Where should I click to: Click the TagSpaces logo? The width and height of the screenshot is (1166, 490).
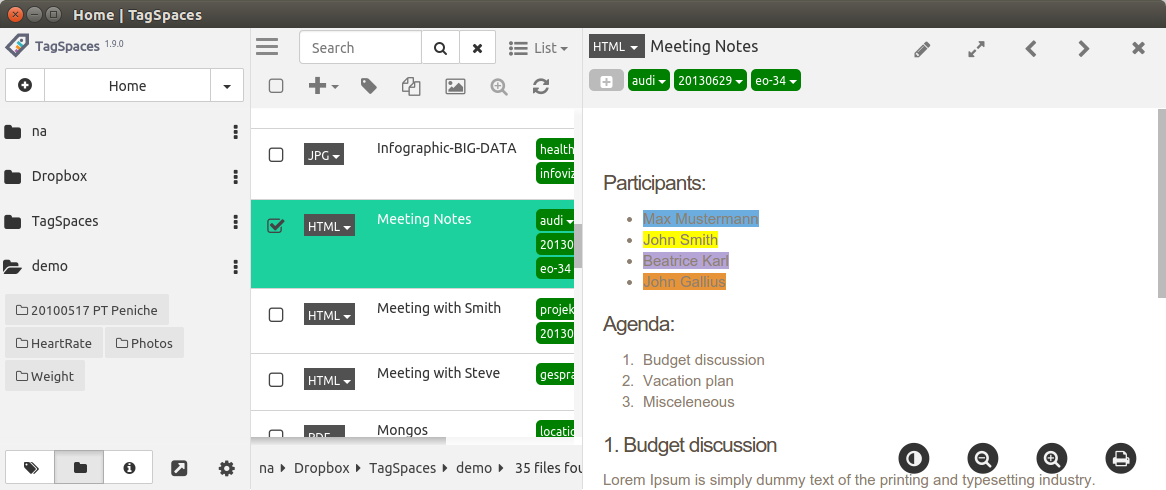pos(17,45)
